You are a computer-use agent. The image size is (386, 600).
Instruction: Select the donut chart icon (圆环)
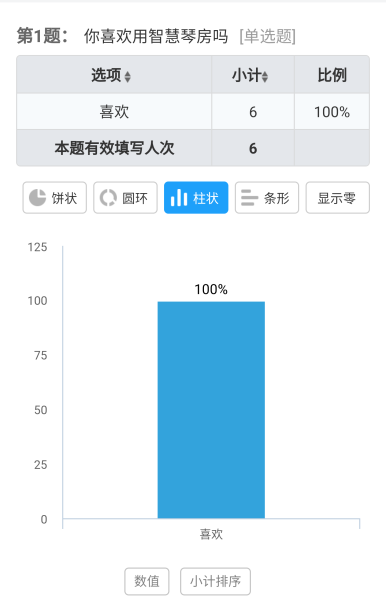pos(108,198)
